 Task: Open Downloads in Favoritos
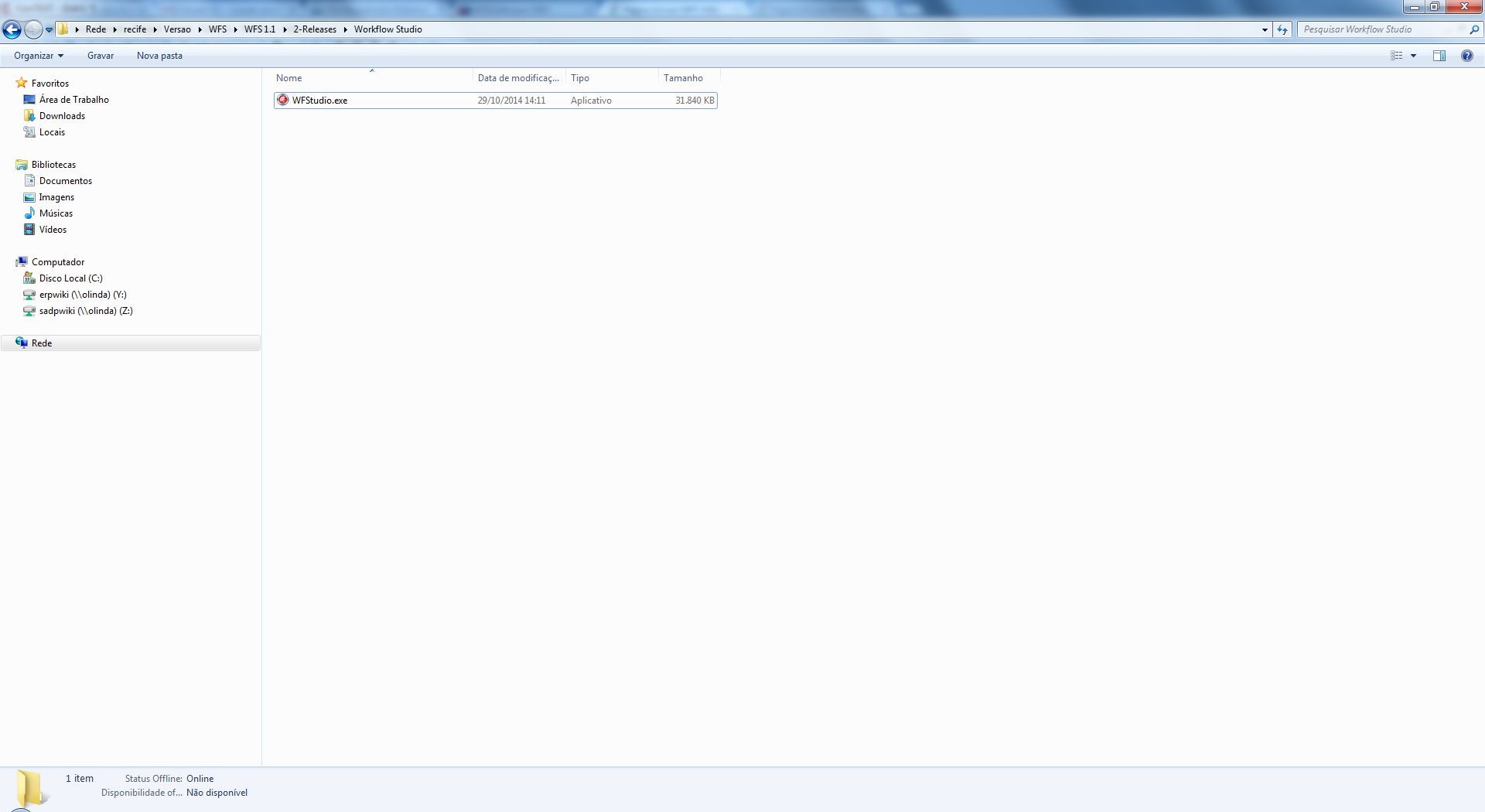click(62, 116)
